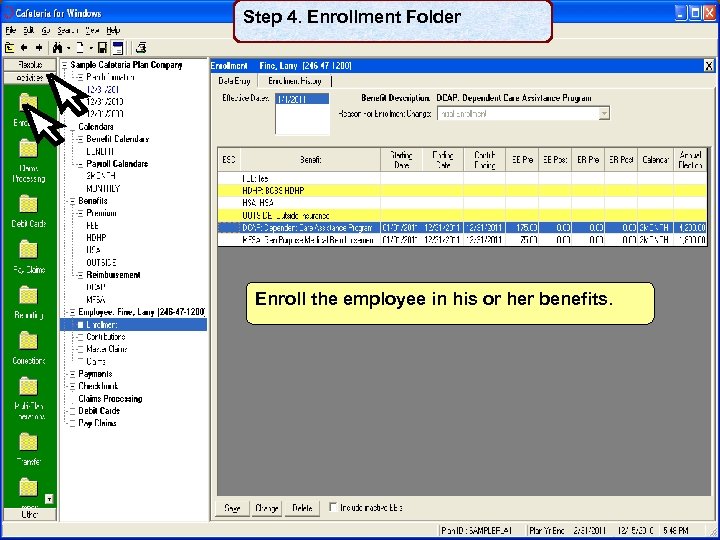720x540 pixels.
Task: Close the Enrollment panel with X
Action: (709, 66)
